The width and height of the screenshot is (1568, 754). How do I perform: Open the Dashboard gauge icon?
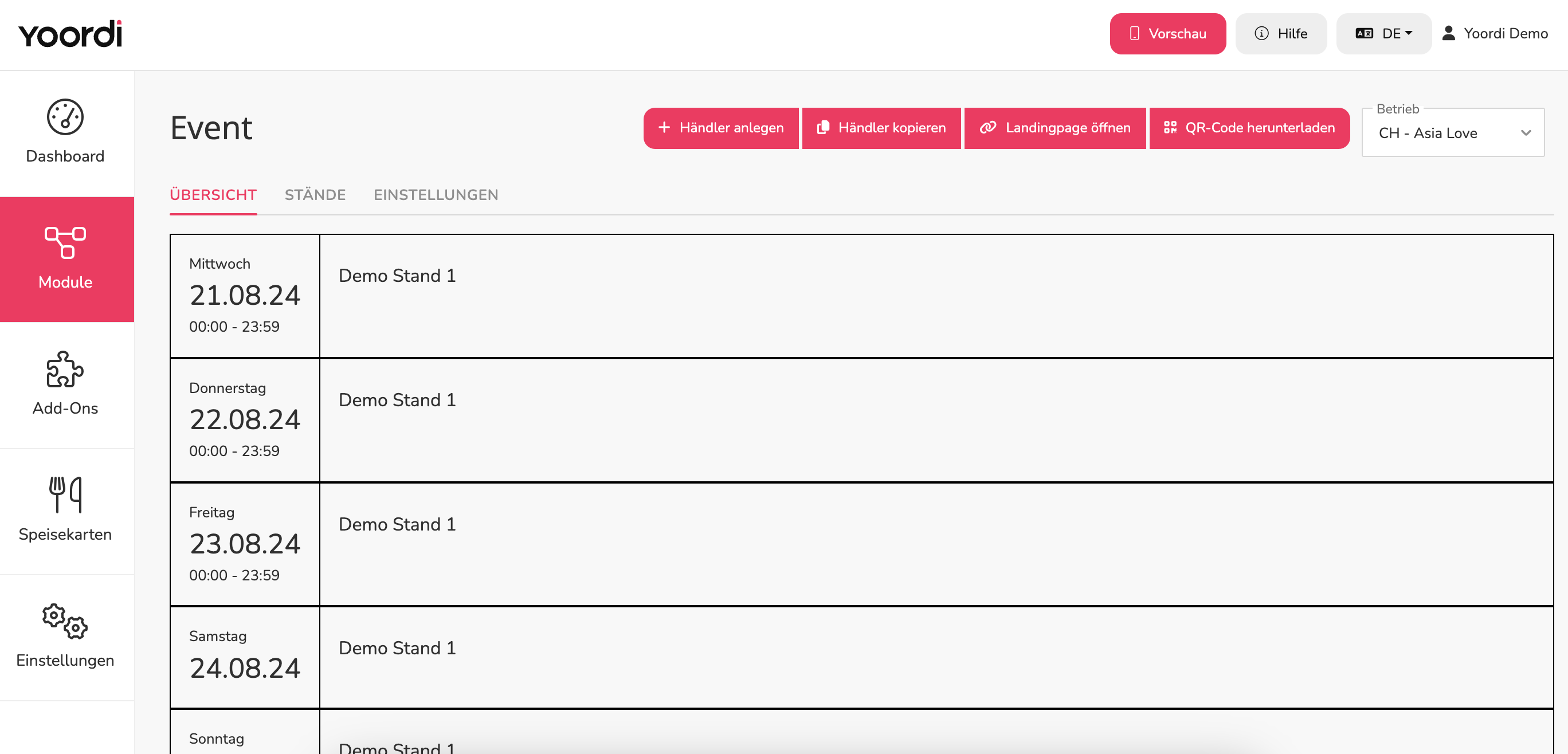click(x=65, y=117)
